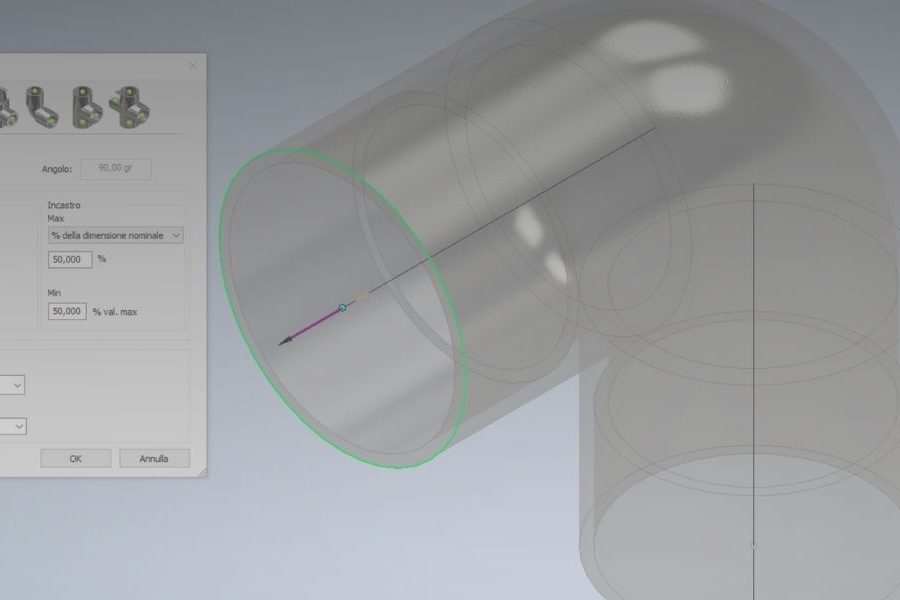Image resolution: width=900 pixels, height=600 pixels.
Task: Select the partially visible fitting icon at left edge
Action: (7, 108)
